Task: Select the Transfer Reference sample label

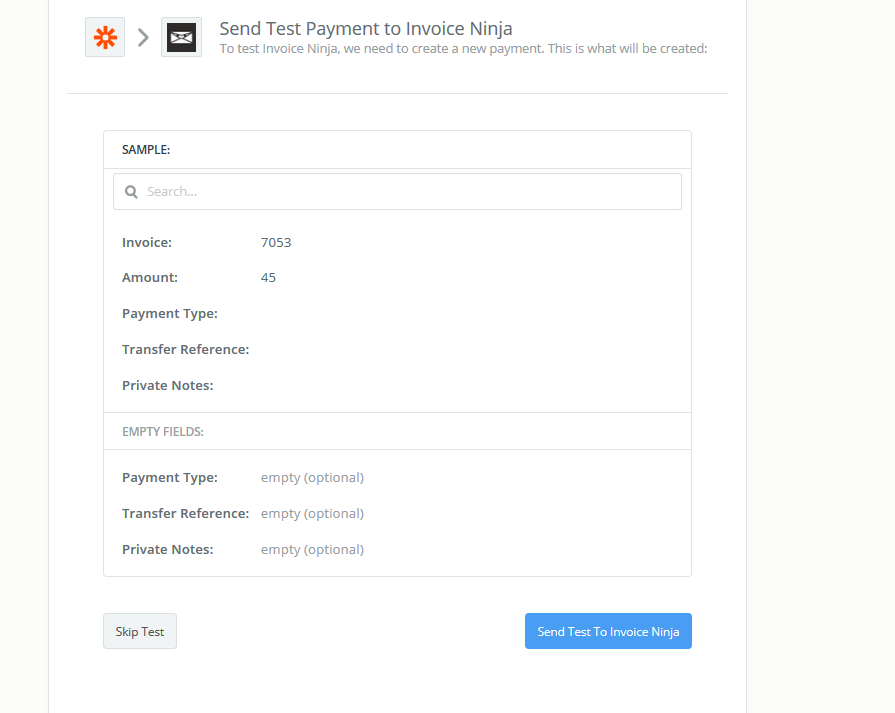Action: click(185, 349)
